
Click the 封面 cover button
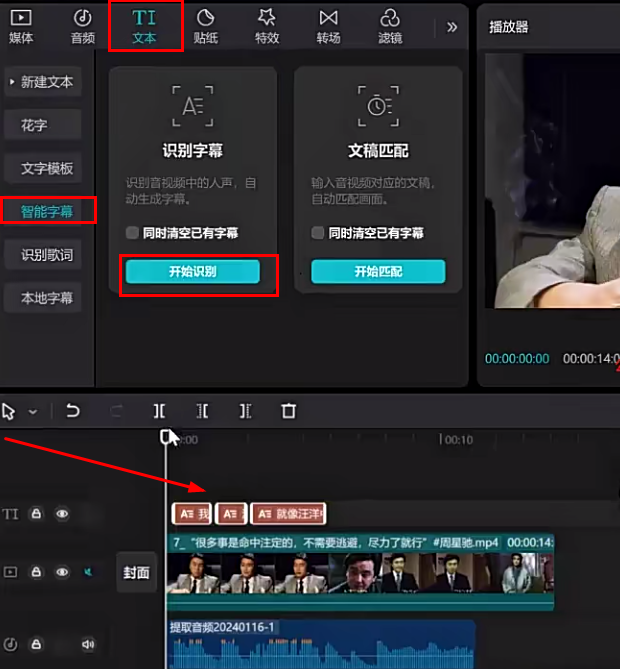coord(137,573)
